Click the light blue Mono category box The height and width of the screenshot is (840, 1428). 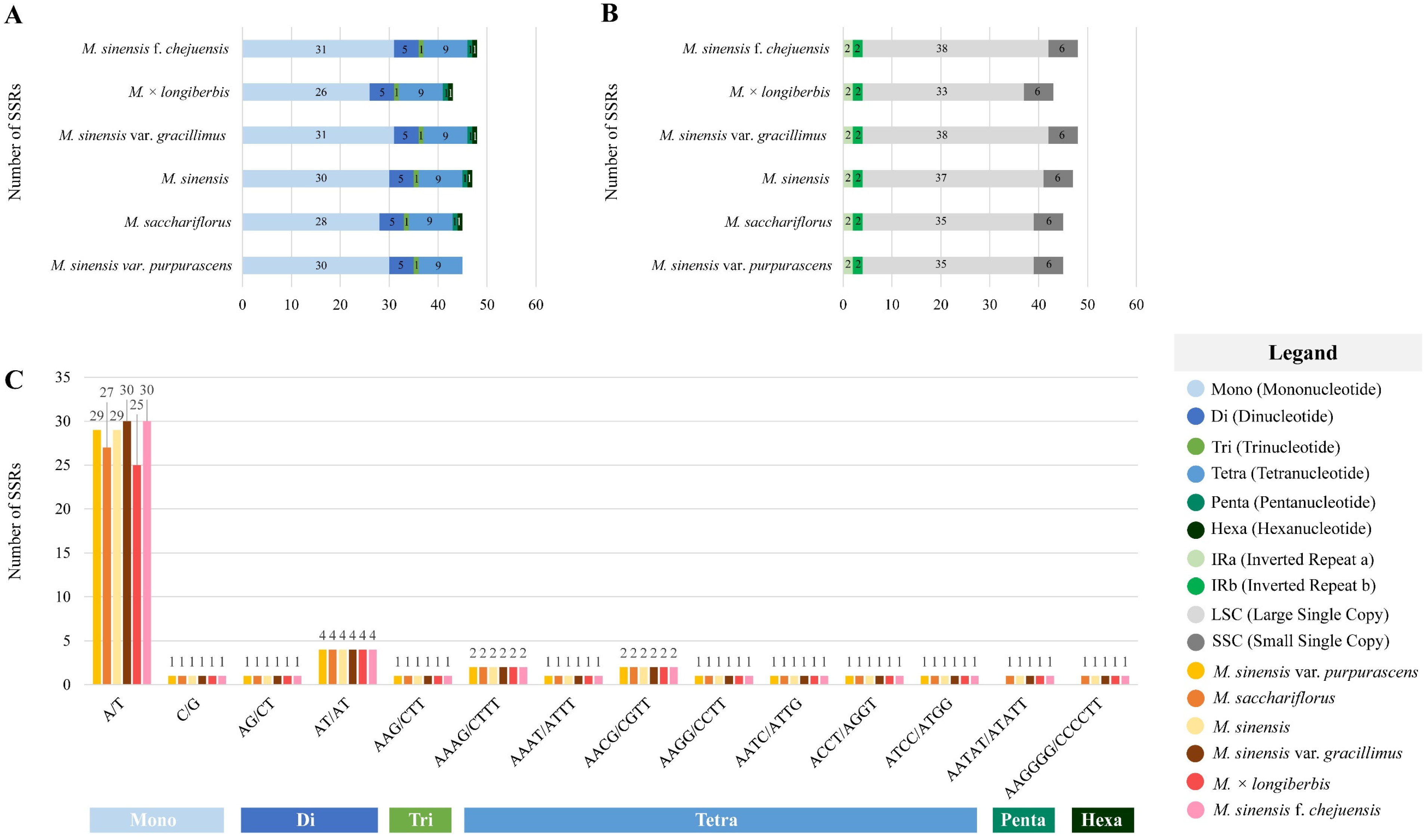(157, 819)
